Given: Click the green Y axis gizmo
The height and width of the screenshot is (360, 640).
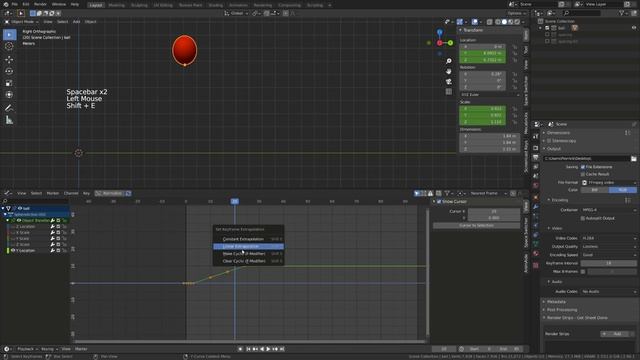Looking at the screenshot, I should (450, 43).
